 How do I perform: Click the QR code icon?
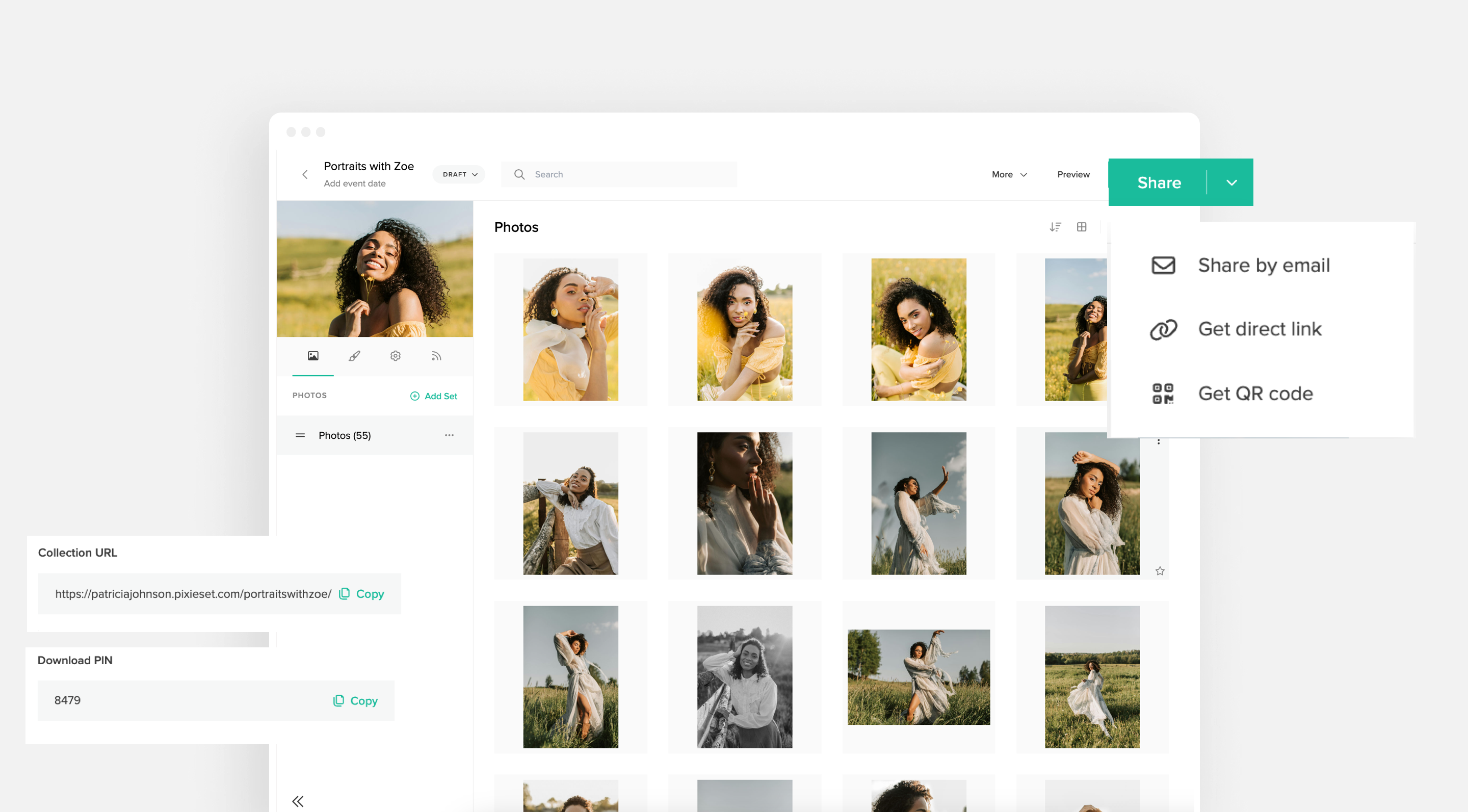[1163, 394]
